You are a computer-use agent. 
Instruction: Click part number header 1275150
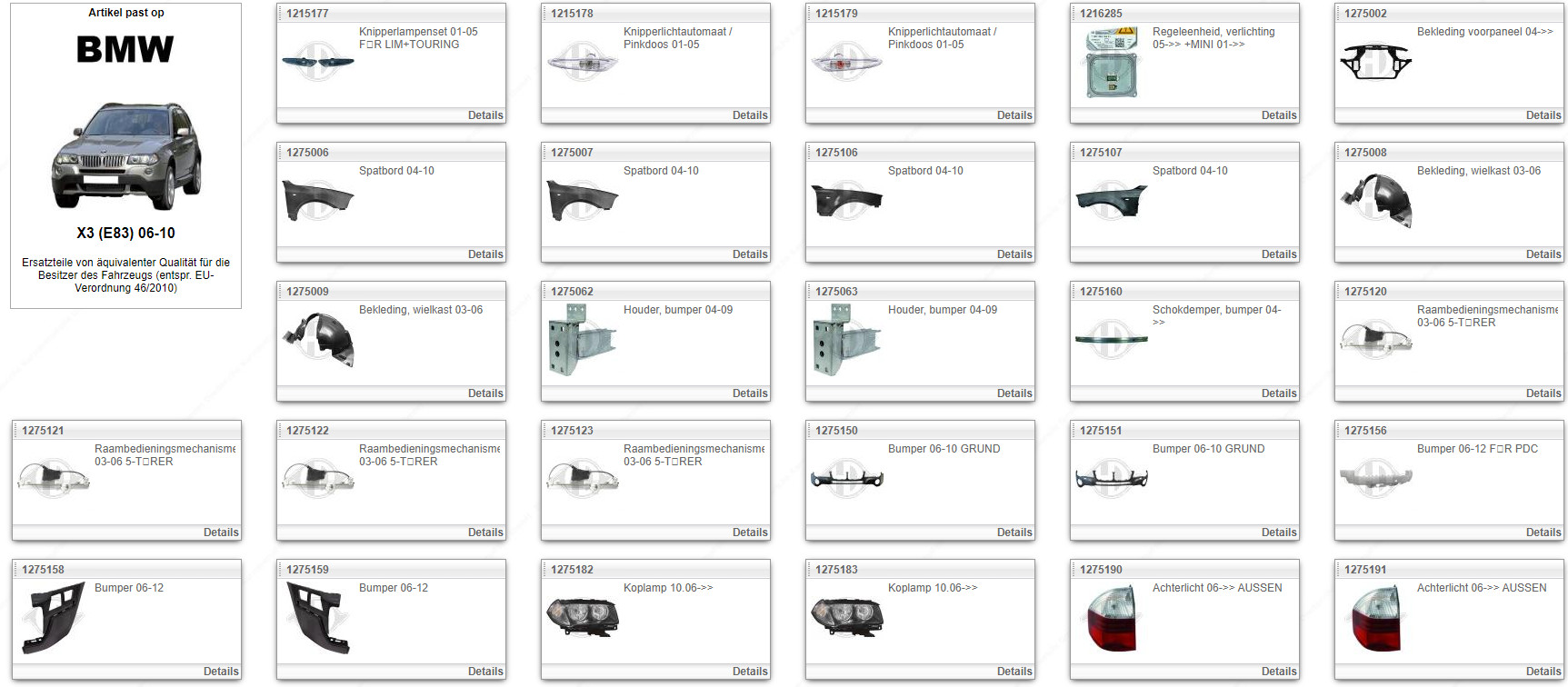click(836, 431)
